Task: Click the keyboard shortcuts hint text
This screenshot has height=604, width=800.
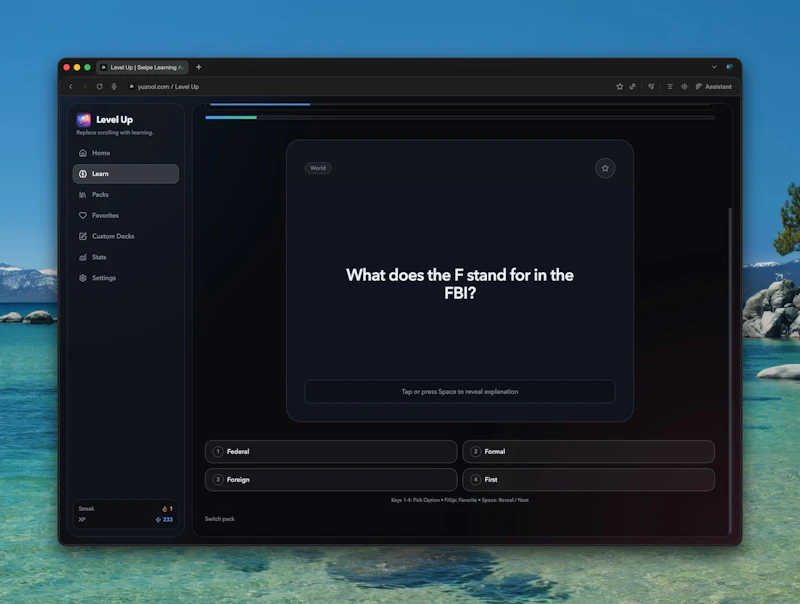Action: [460, 500]
